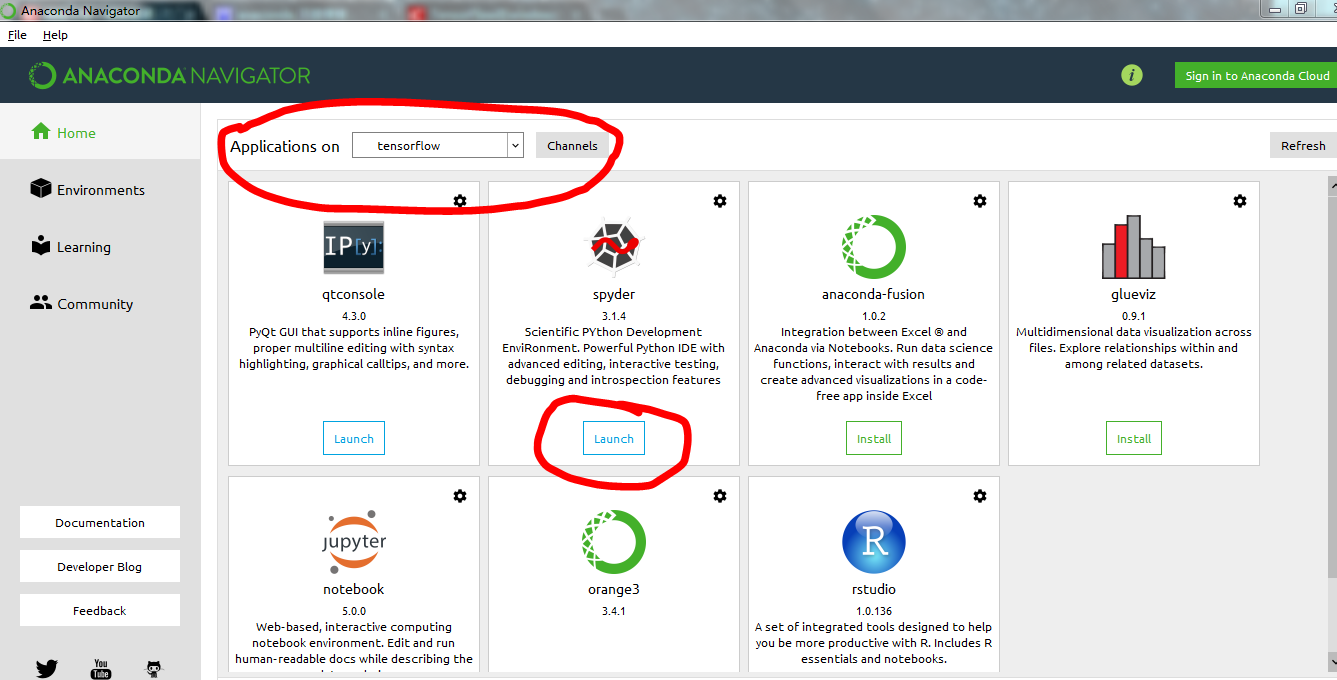The width and height of the screenshot is (1337, 680).
Task: Click the qtconsole IPython icon
Action: 354,247
